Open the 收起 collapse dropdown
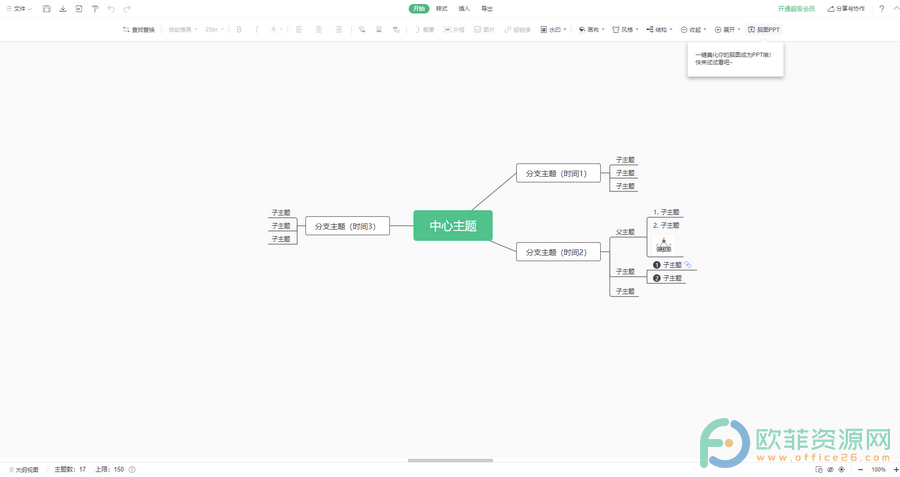This screenshot has height=477, width=900. [x=693, y=29]
